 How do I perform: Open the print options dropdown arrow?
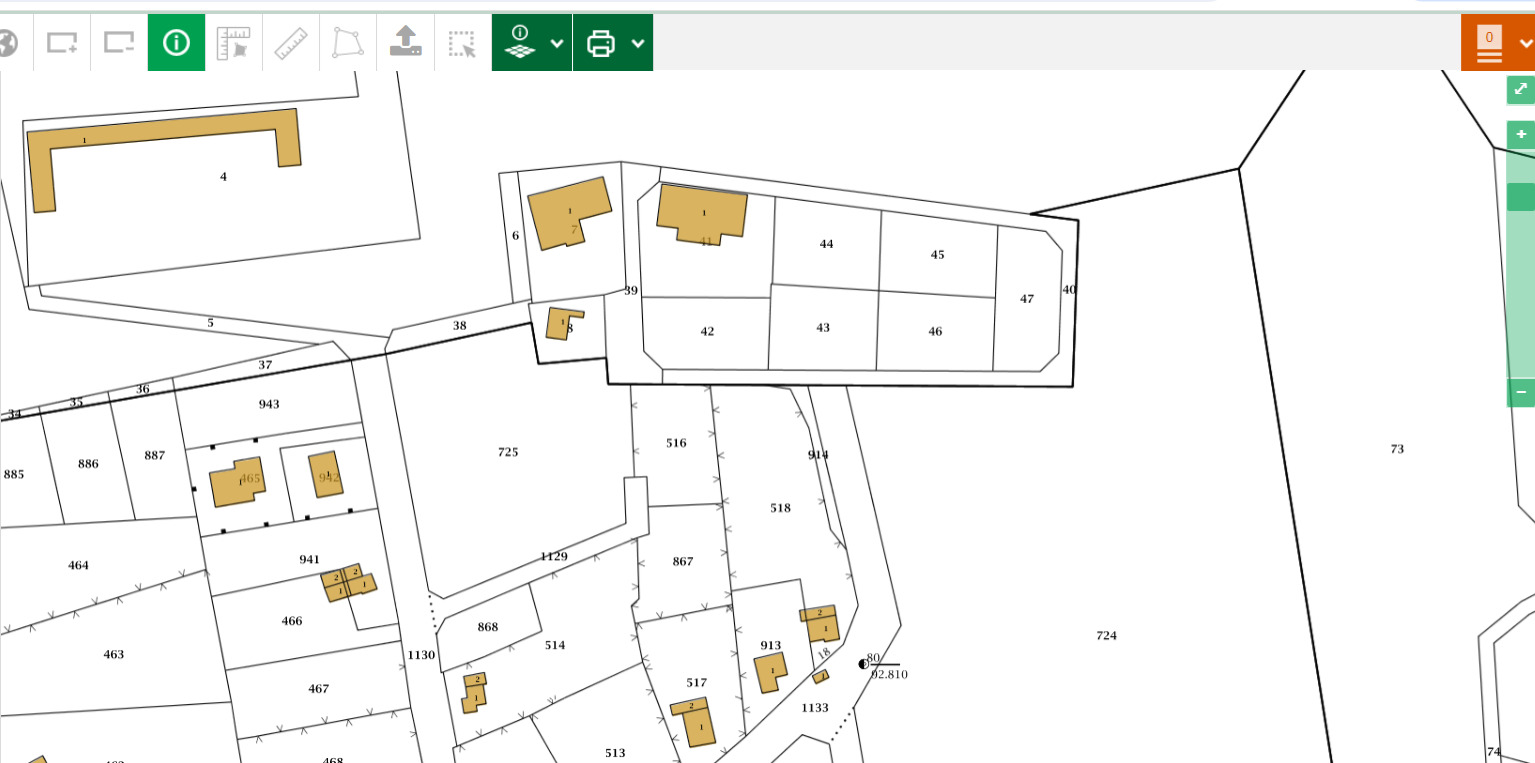(638, 43)
